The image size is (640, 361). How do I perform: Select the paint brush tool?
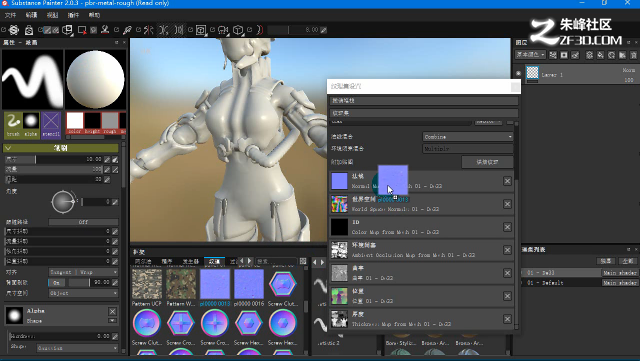click(47, 30)
